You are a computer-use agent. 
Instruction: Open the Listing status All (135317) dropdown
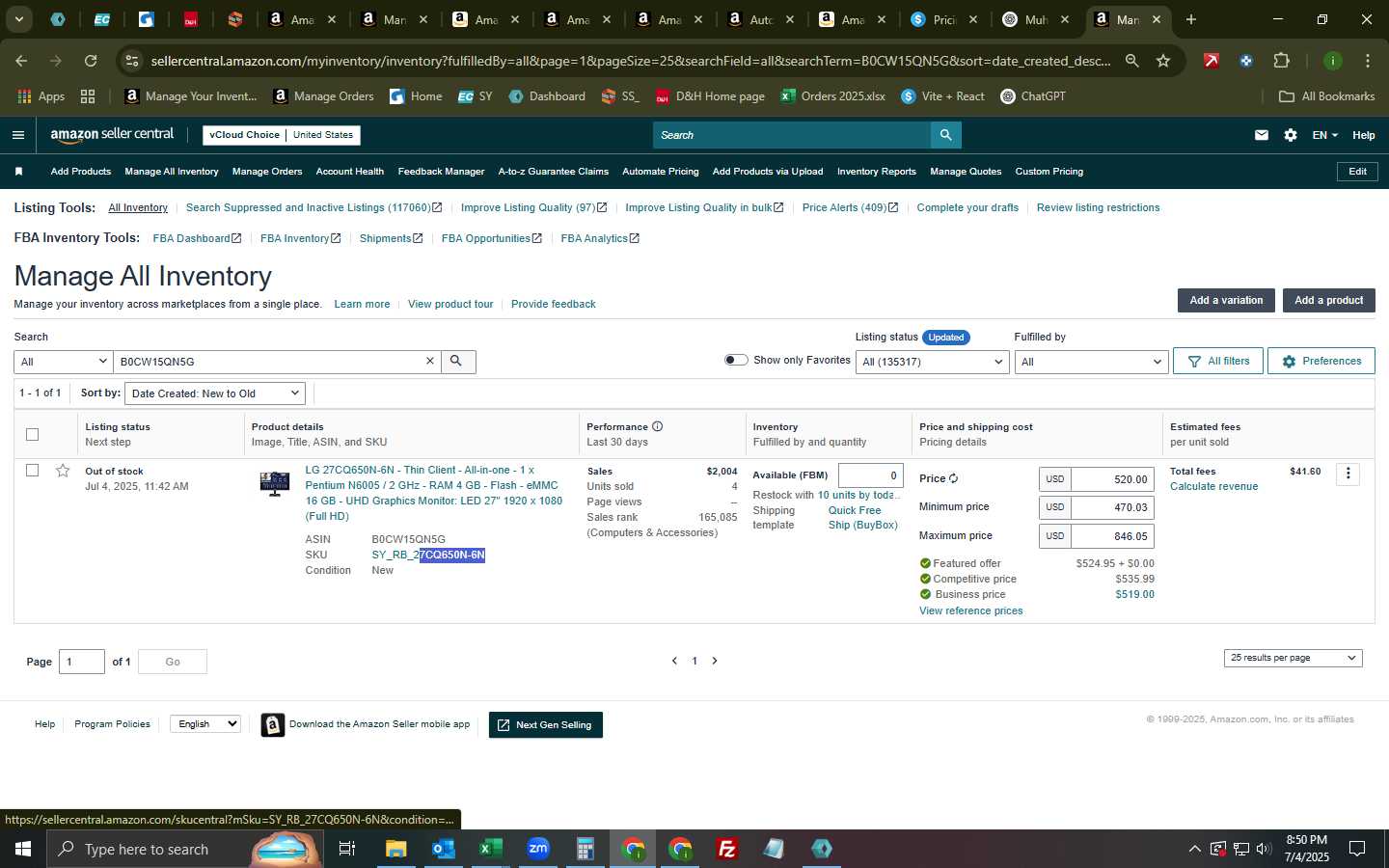click(933, 362)
